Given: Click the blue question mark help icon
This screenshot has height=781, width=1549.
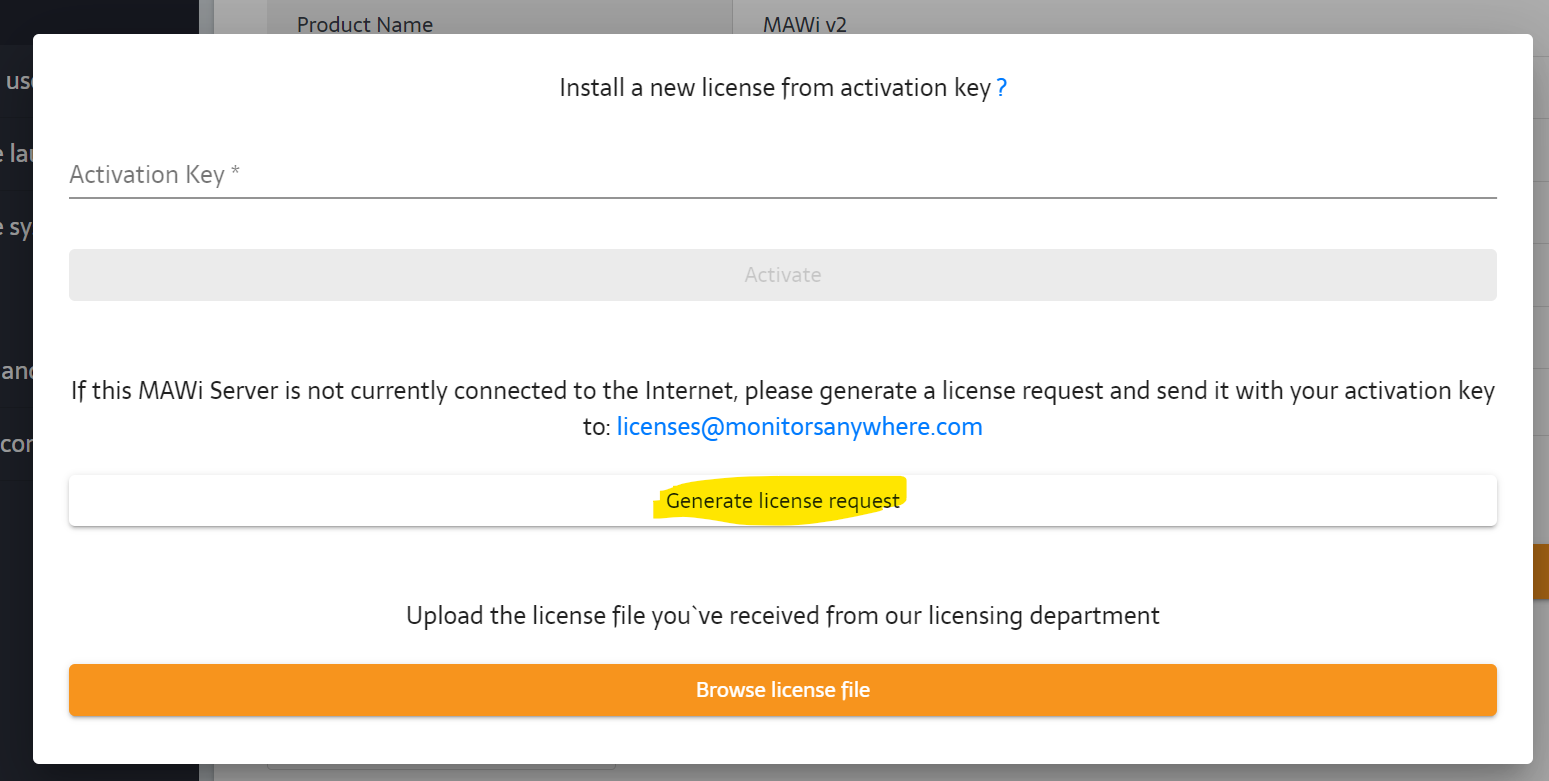Looking at the screenshot, I should click(1001, 88).
